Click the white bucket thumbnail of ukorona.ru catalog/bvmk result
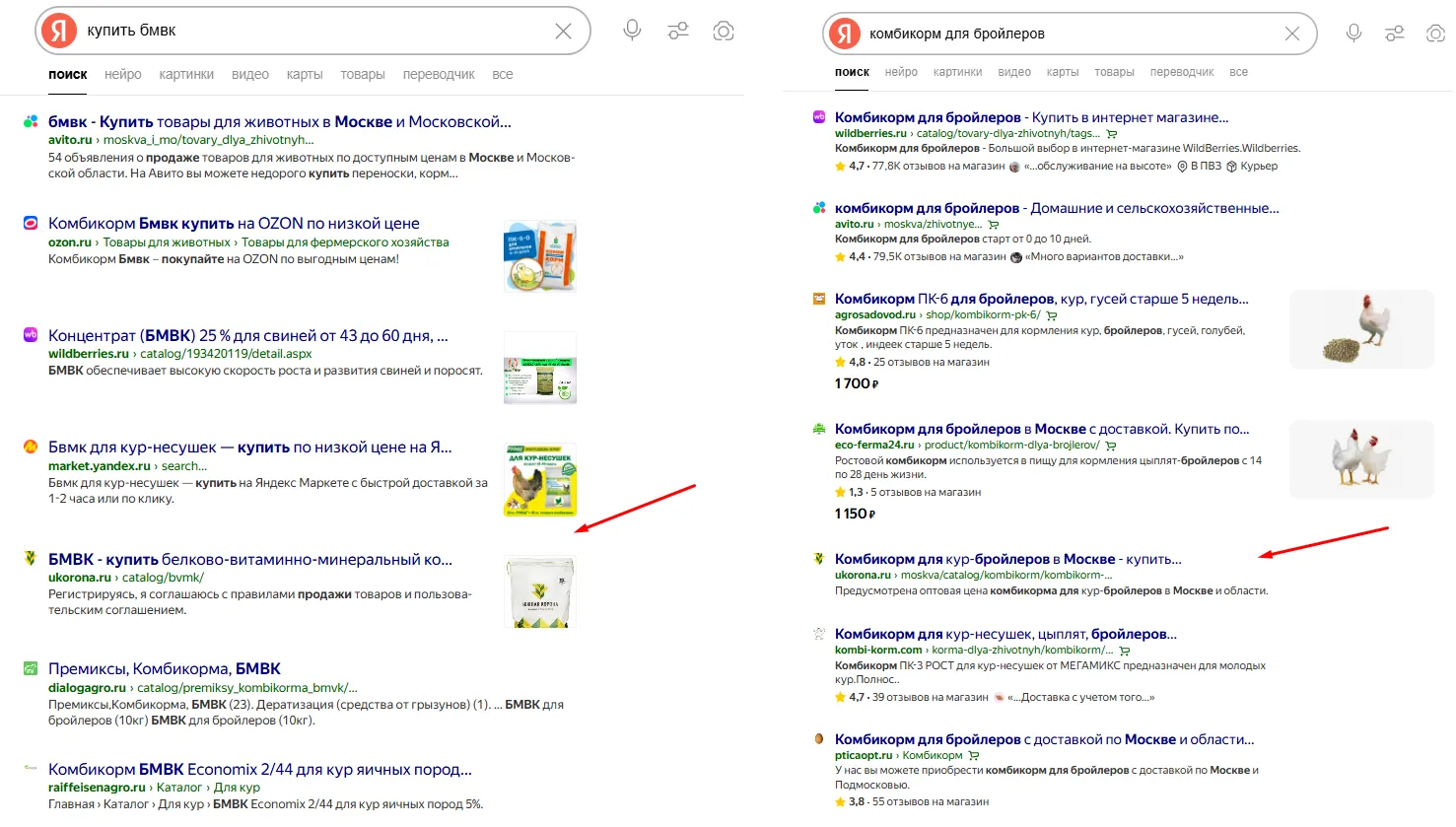The image size is (1456, 827). [540, 591]
